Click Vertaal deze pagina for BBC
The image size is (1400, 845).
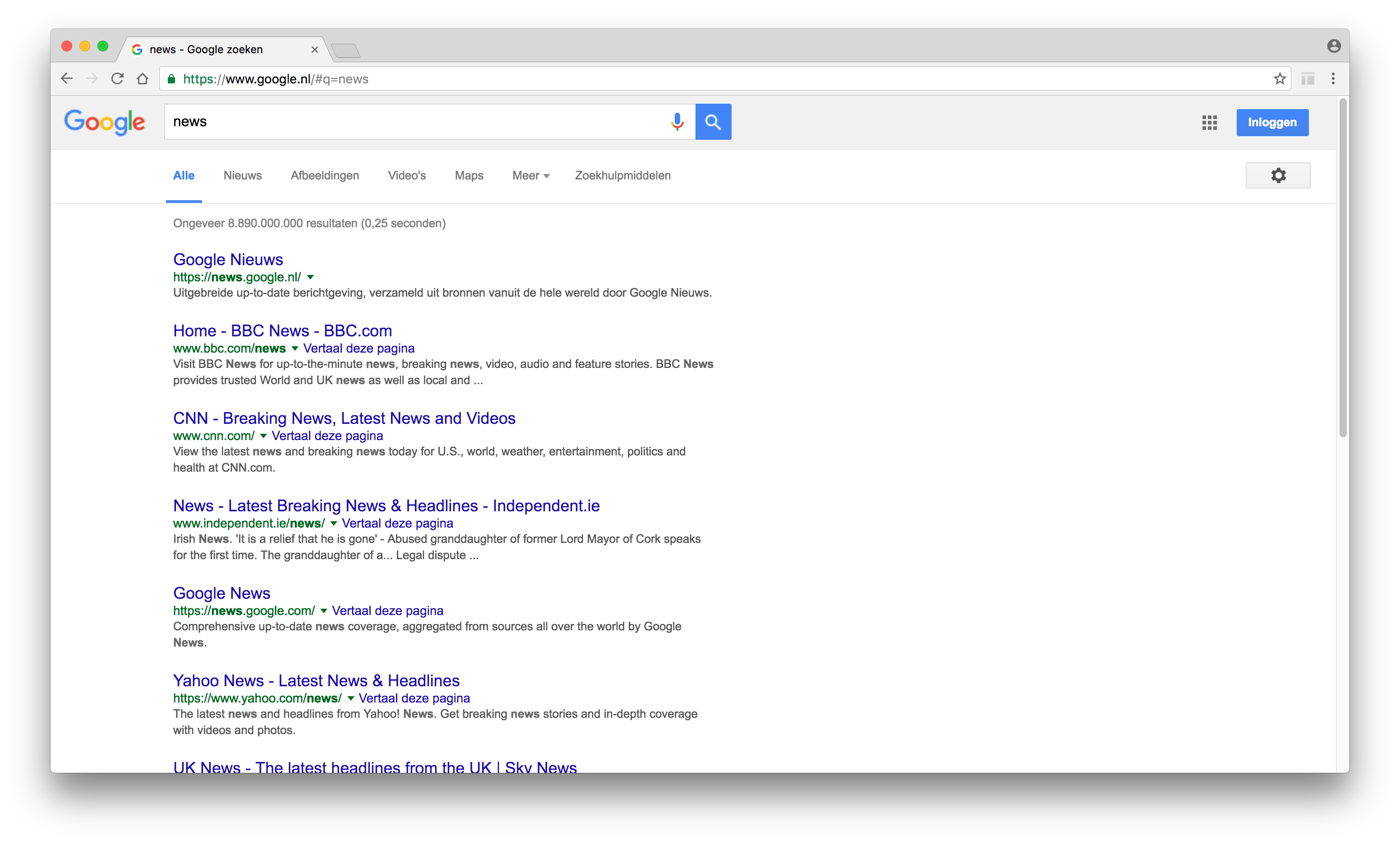pos(359,348)
